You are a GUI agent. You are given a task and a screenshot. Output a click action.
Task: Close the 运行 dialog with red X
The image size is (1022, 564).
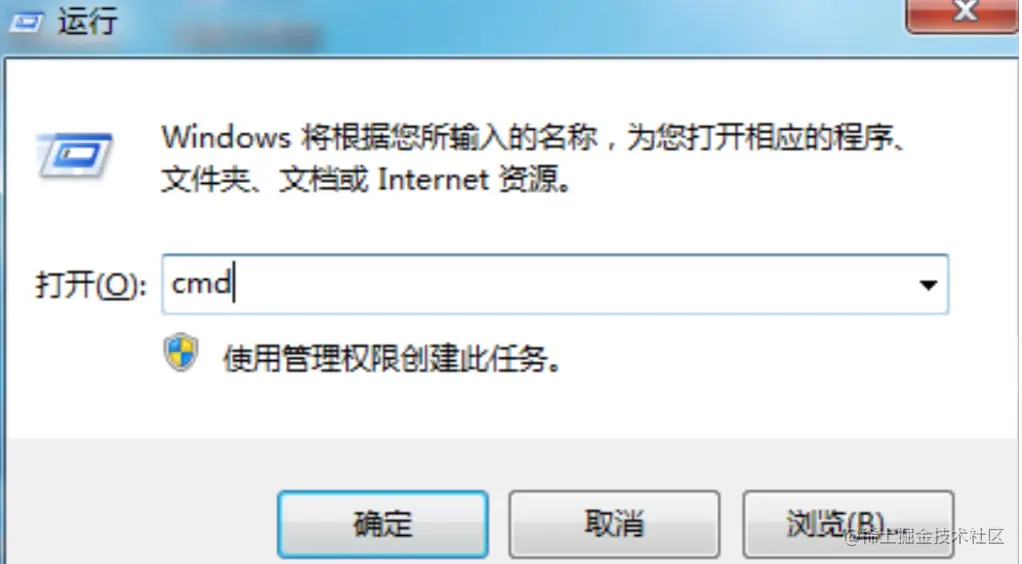(x=963, y=13)
